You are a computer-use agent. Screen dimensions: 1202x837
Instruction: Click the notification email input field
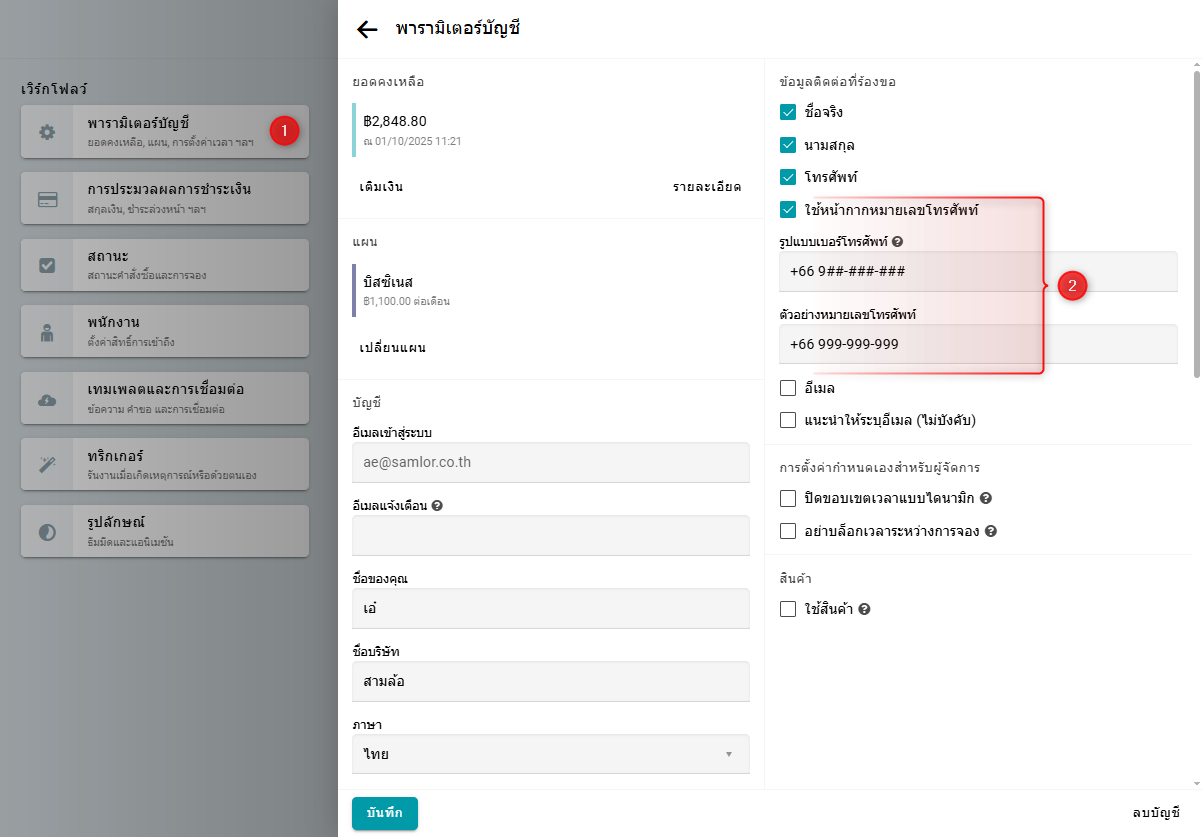550,535
